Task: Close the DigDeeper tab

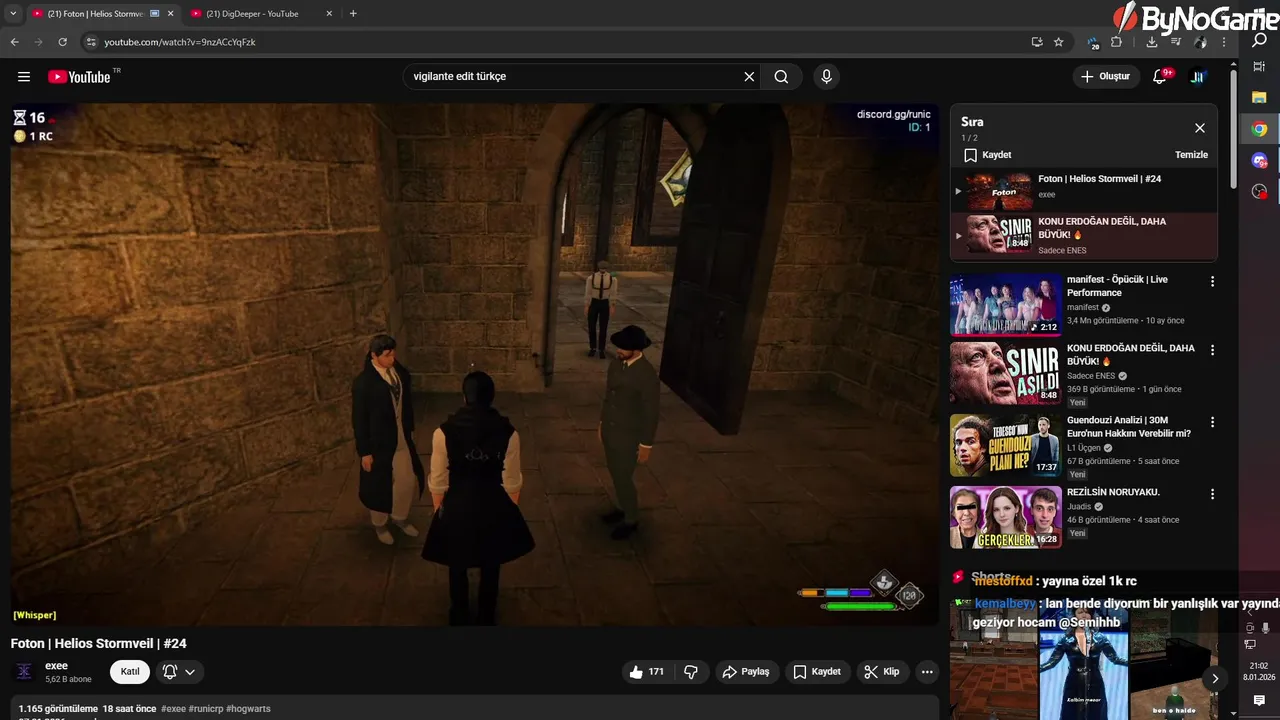Action: coord(329,14)
